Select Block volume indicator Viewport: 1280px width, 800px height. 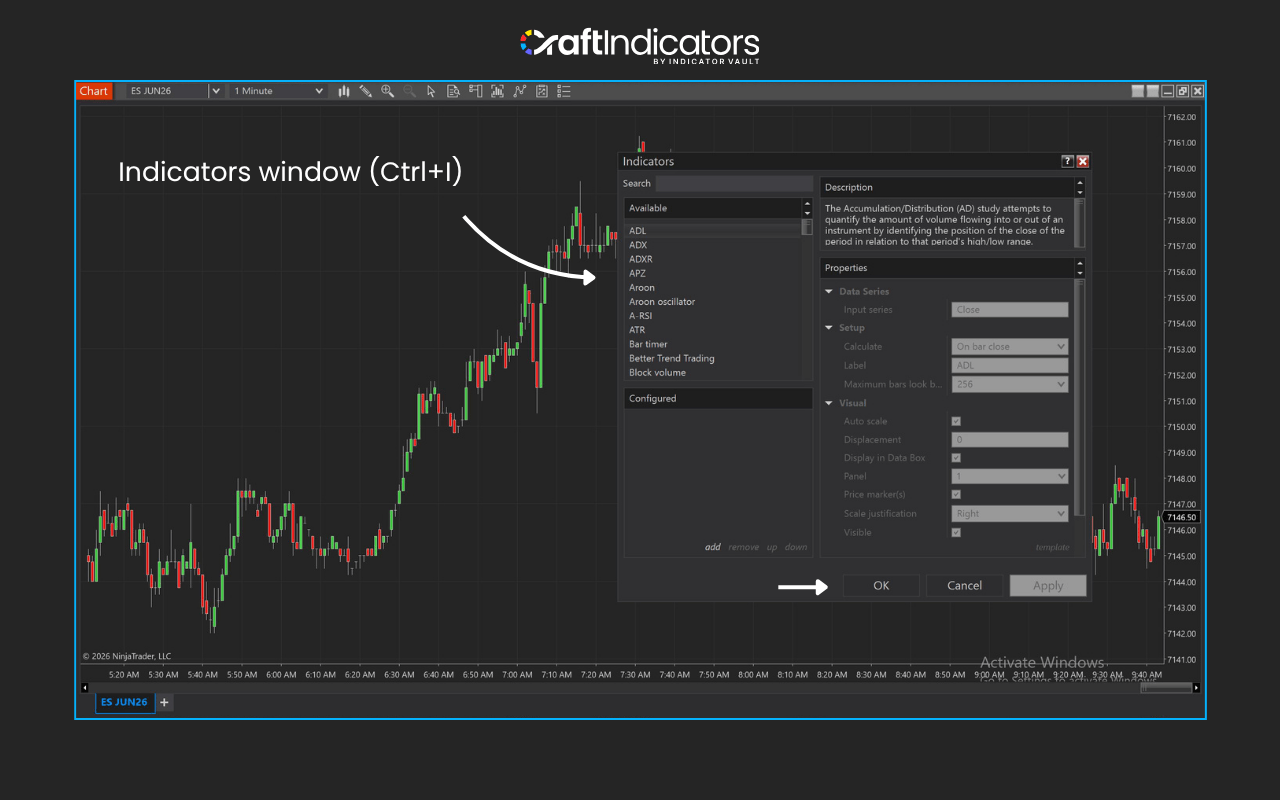(714, 373)
